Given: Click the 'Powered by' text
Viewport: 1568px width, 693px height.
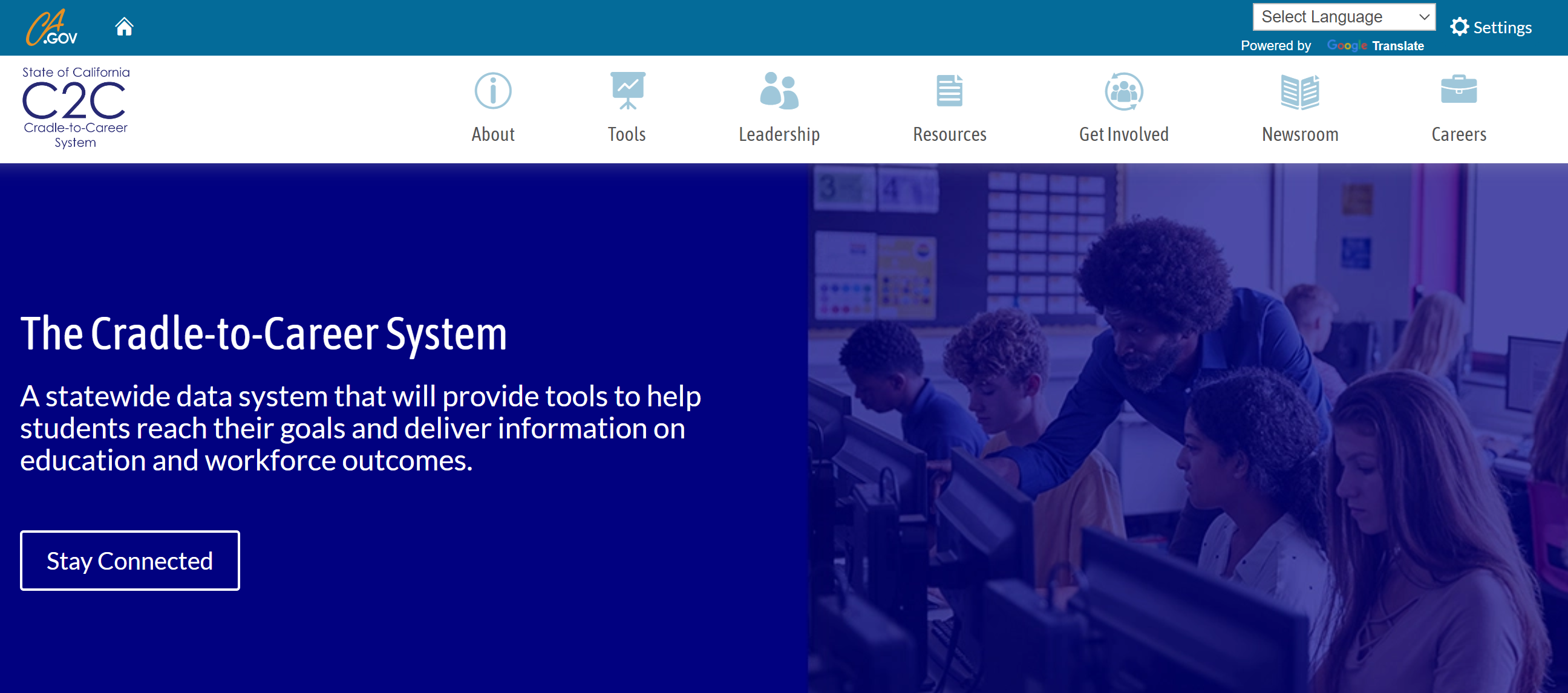Looking at the screenshot, I should coord(1276,45).
